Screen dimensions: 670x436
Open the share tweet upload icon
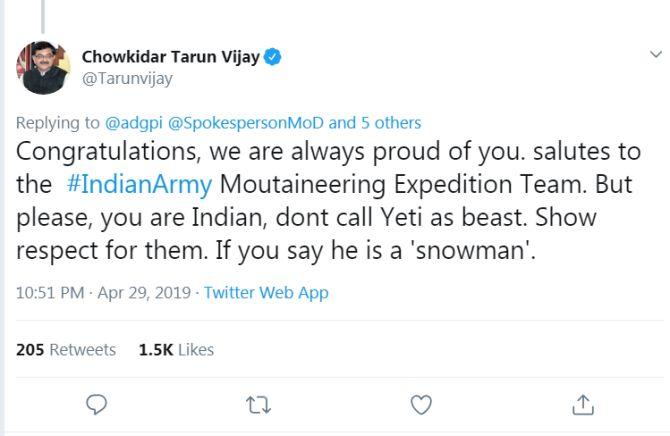583,404
